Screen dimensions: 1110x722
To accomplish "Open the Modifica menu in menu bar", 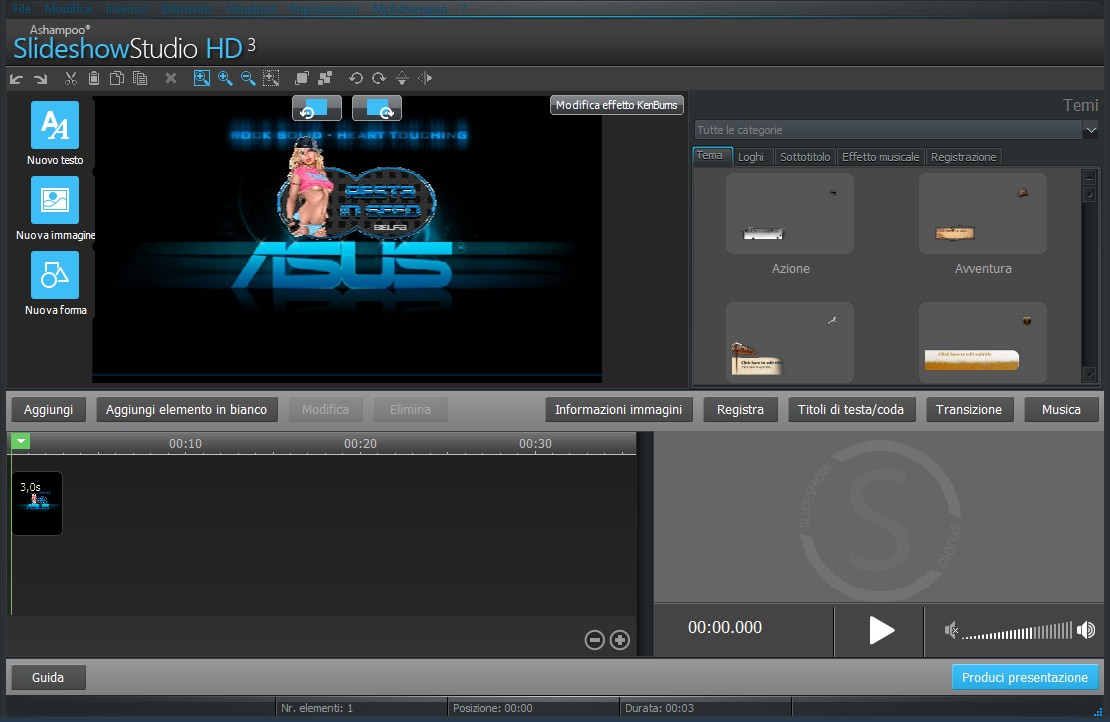I will click(x=68, y=8).
